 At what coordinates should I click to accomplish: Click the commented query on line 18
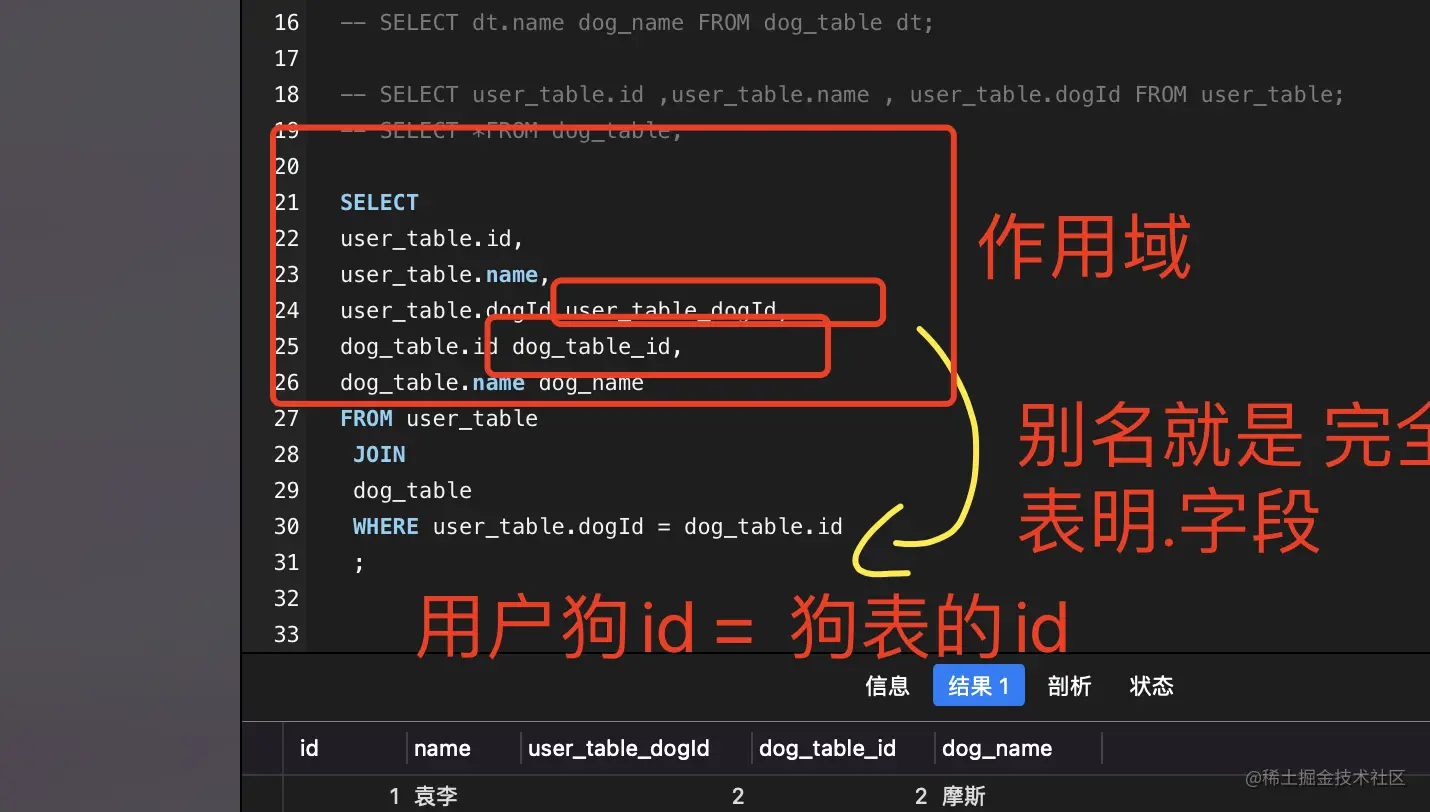(x=842, y=94)
